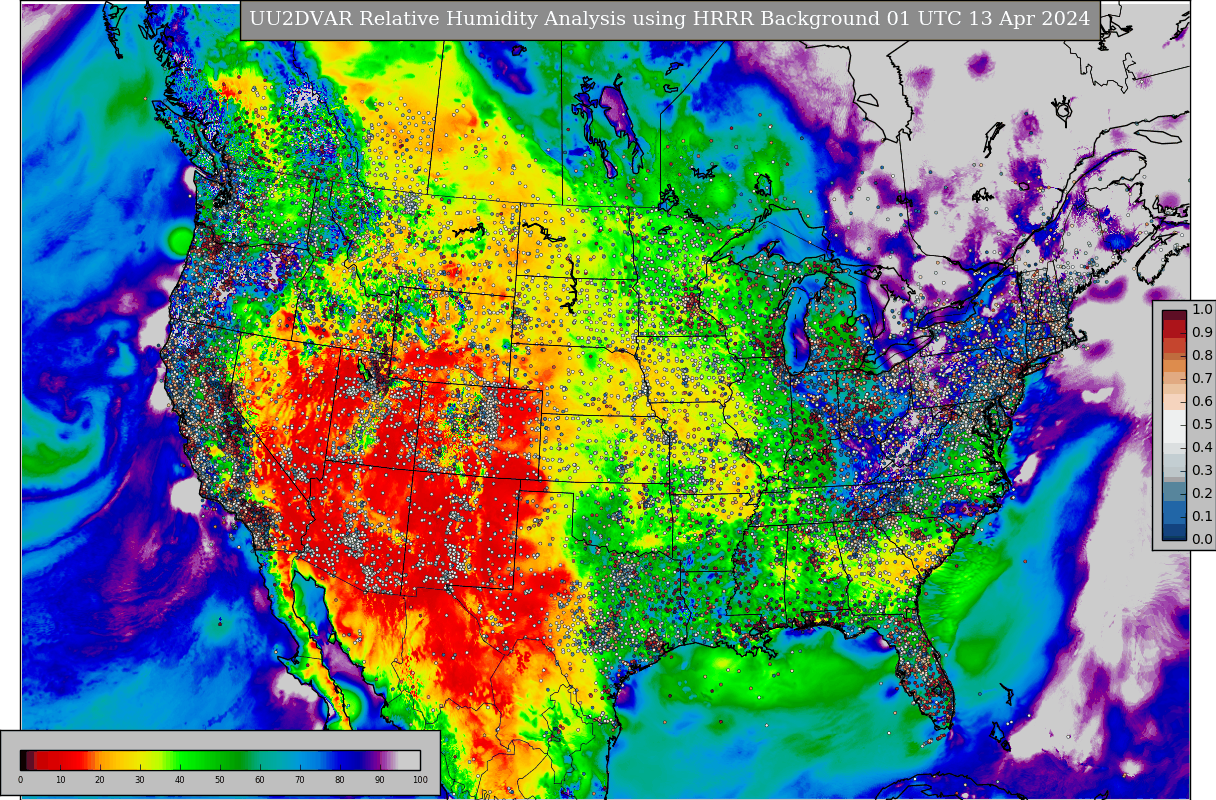Click tick label 90 on humidity colorbar
The image size is (1216, 800).
[380, 780]
